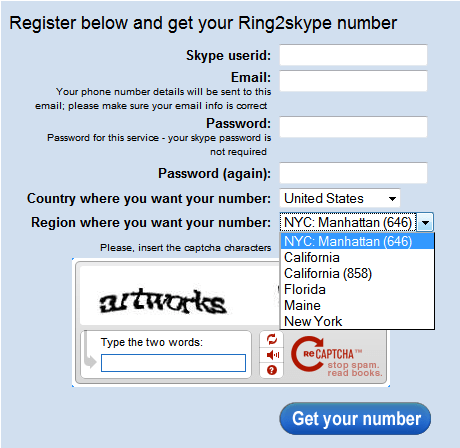Click the Password (again) field
460x448 pixels.
[353, 173]
